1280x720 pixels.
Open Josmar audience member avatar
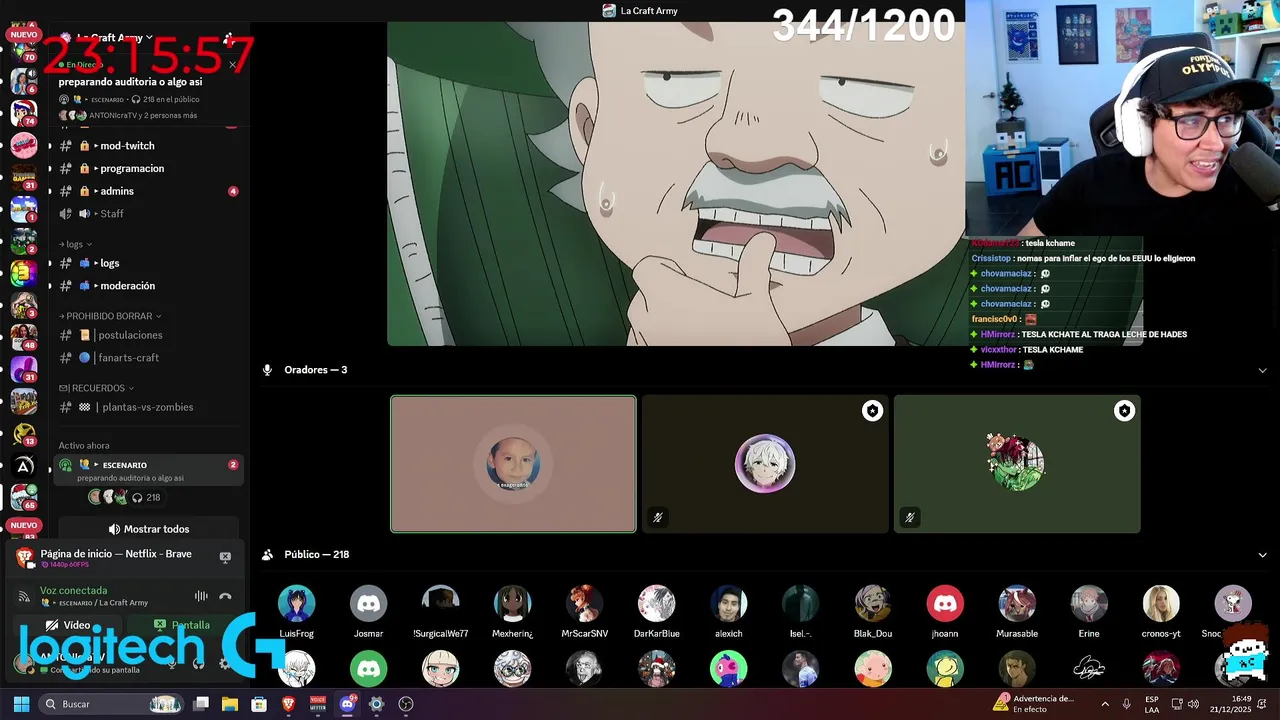(x=369, y=603)
